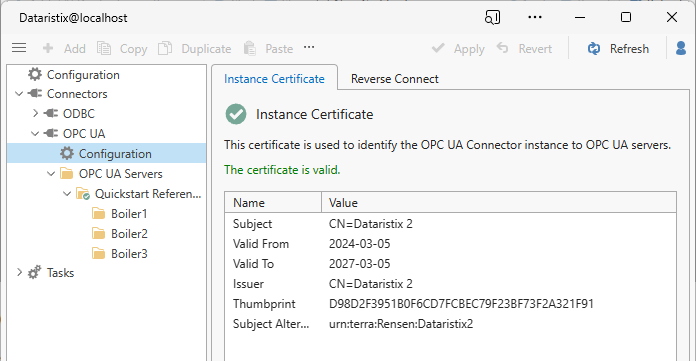Viewport: 696px width, 361px height.
Task: Click the Duplicate toolbar icon
Action: point(165,48)
